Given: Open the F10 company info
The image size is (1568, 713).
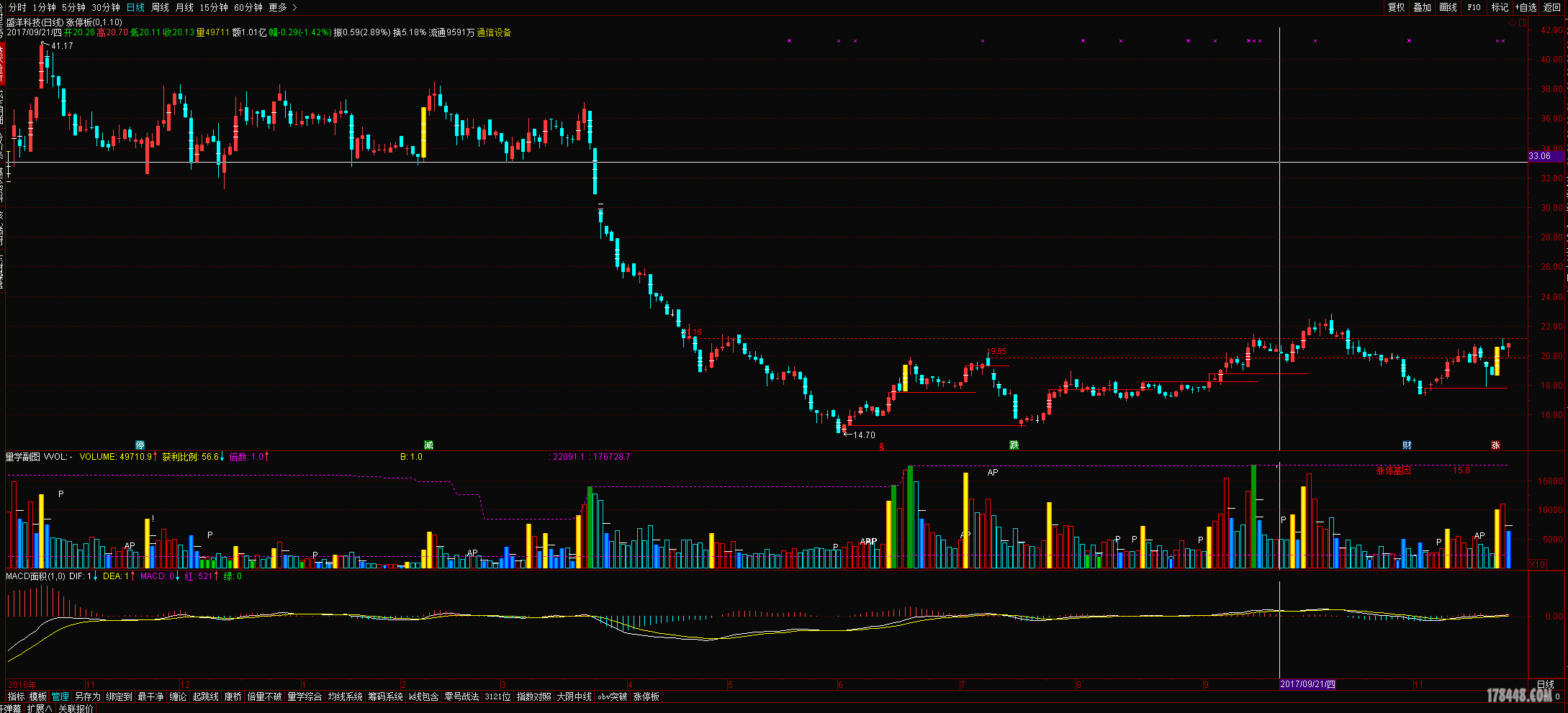Looking at the screenshot, I should pyautogui.click(x=1474, y=7).
